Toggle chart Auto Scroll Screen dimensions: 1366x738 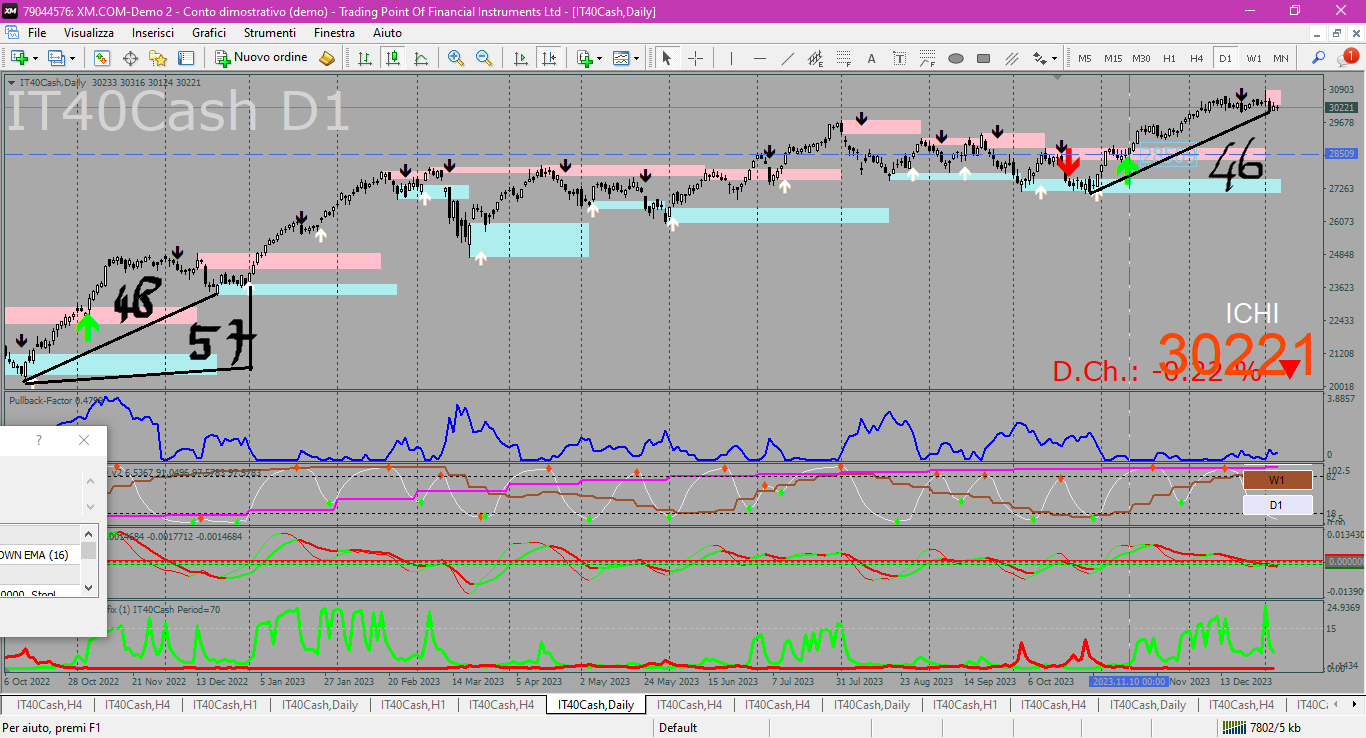click(x=520, y=58)
